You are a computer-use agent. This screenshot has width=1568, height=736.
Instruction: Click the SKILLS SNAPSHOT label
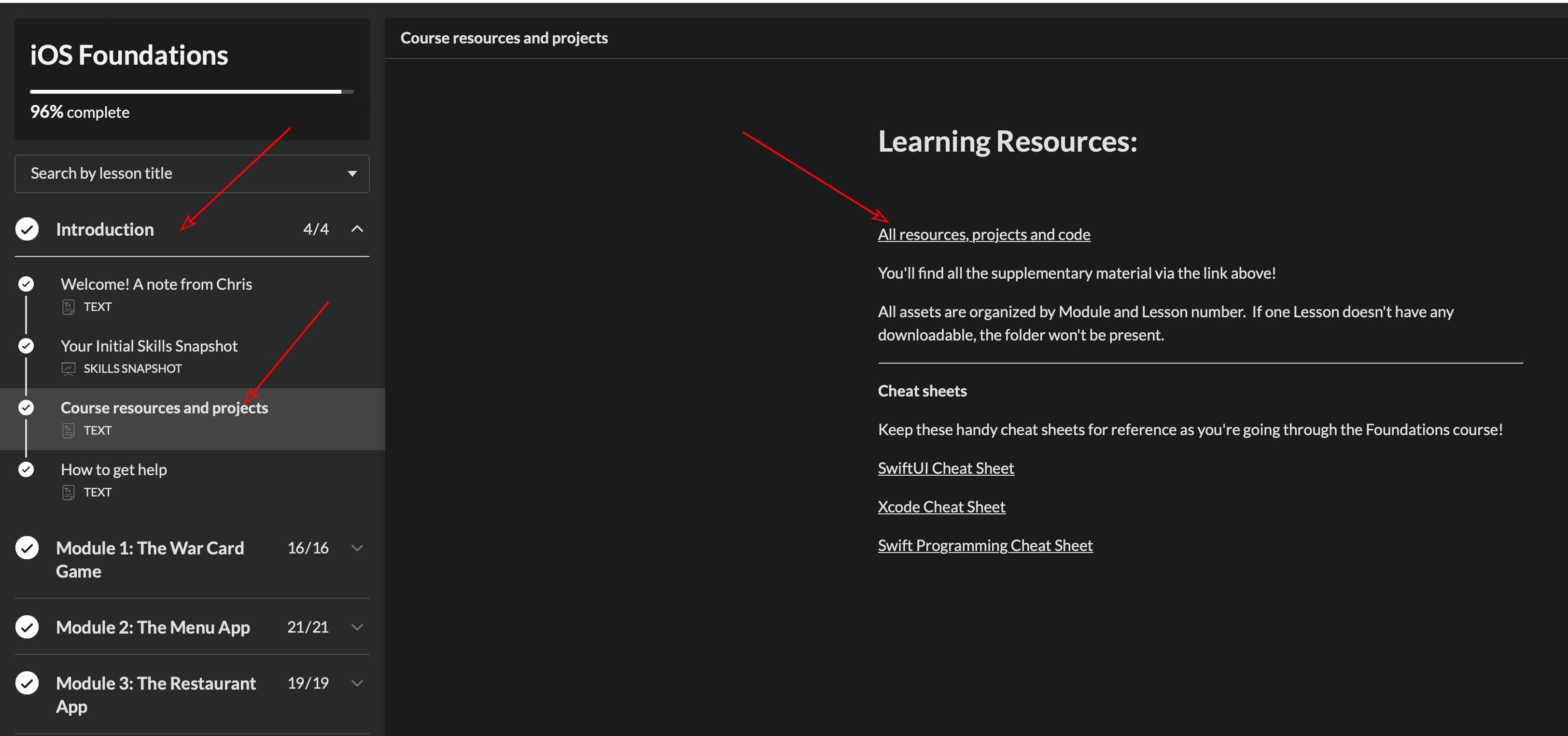[133, 369]
